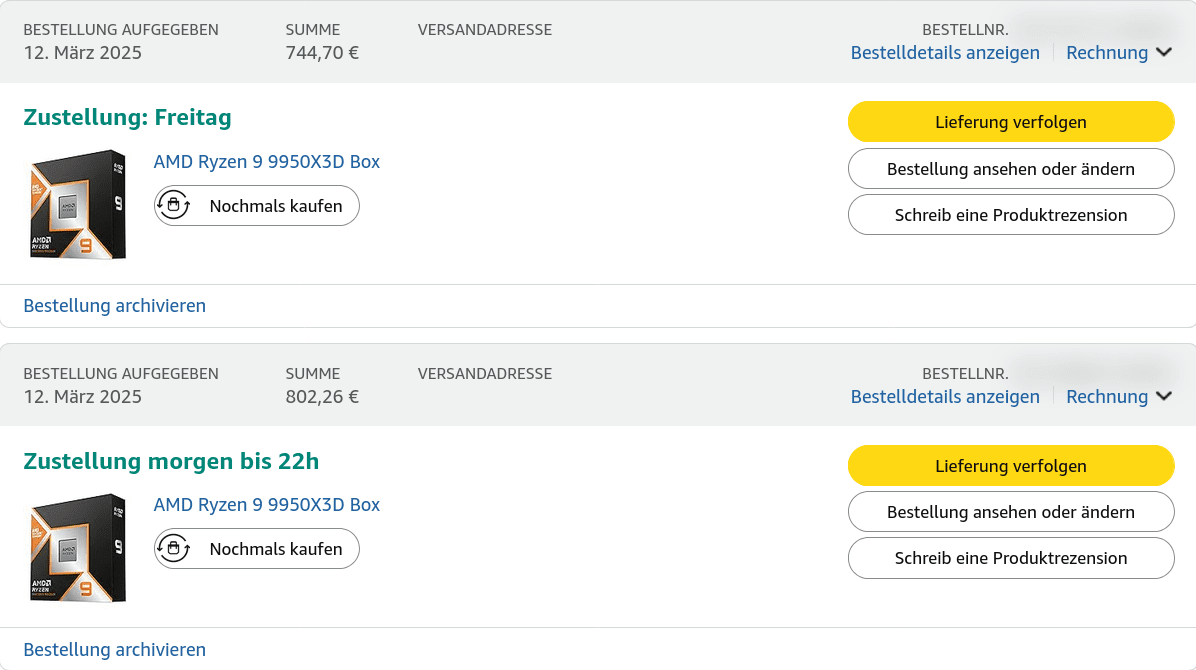Show Bestelldetails for the 744,70 € order
The width and height of the screenshot is (1196, 670).
[945, 53]
